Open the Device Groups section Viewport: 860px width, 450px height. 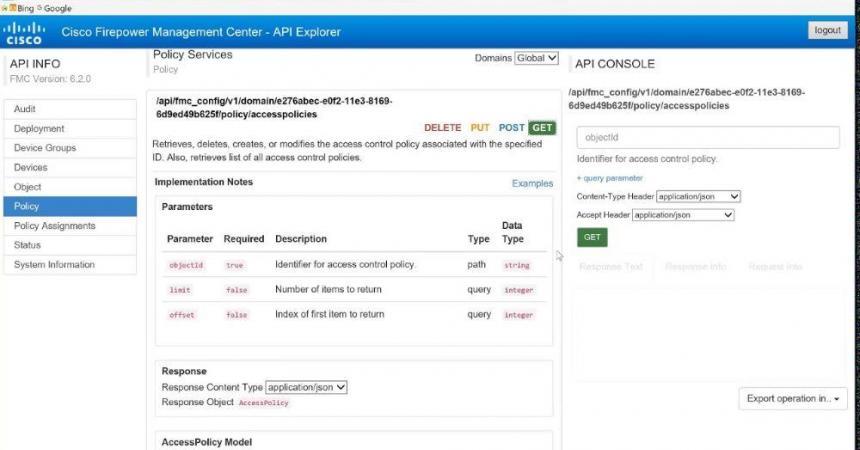point(70,148)
